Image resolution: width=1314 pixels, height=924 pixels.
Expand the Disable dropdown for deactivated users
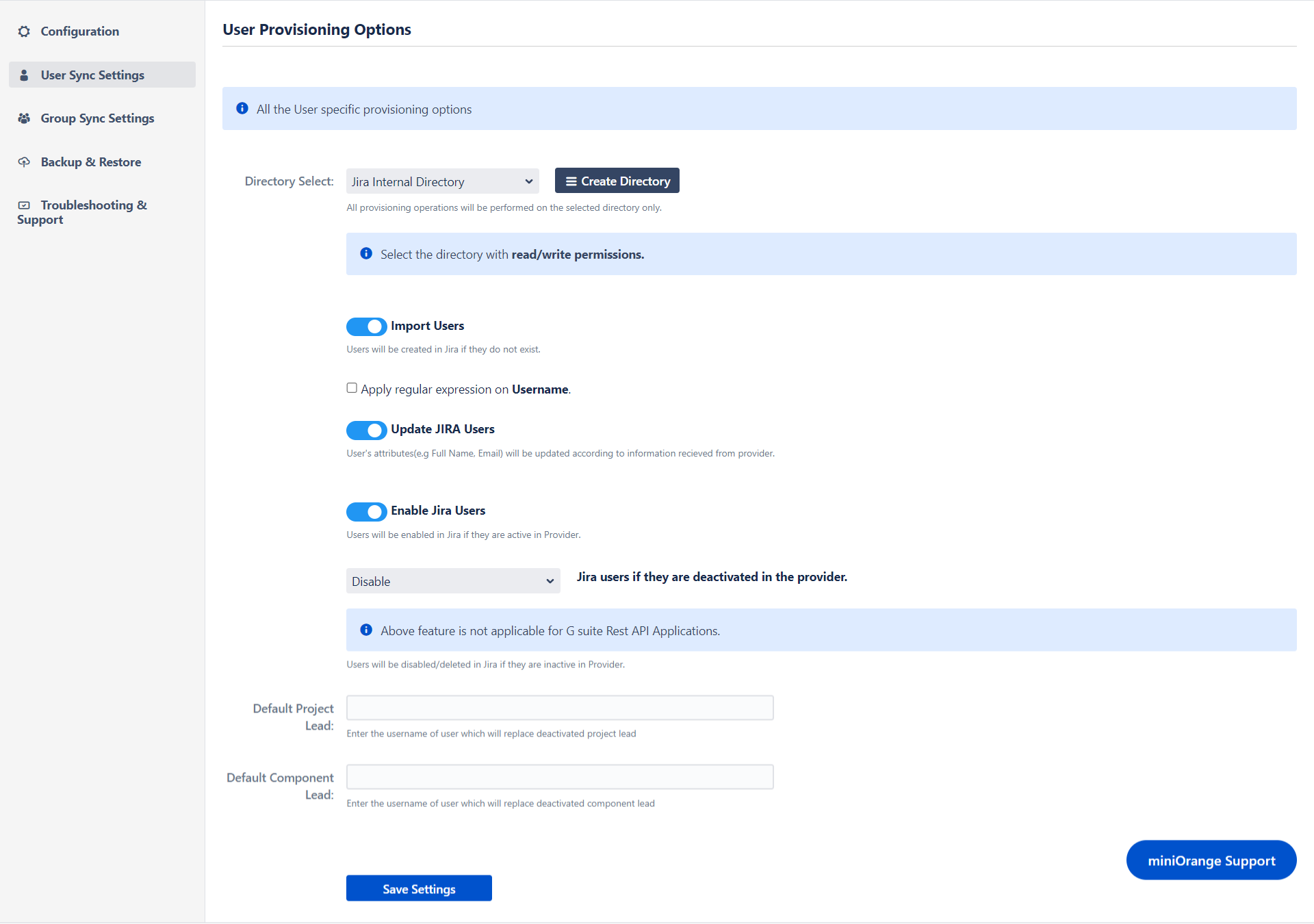tap(450, 581)
